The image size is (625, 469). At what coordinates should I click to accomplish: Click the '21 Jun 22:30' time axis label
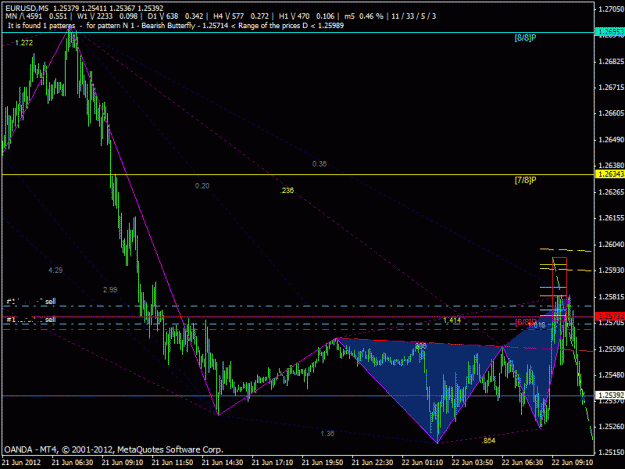coord(372,463)
